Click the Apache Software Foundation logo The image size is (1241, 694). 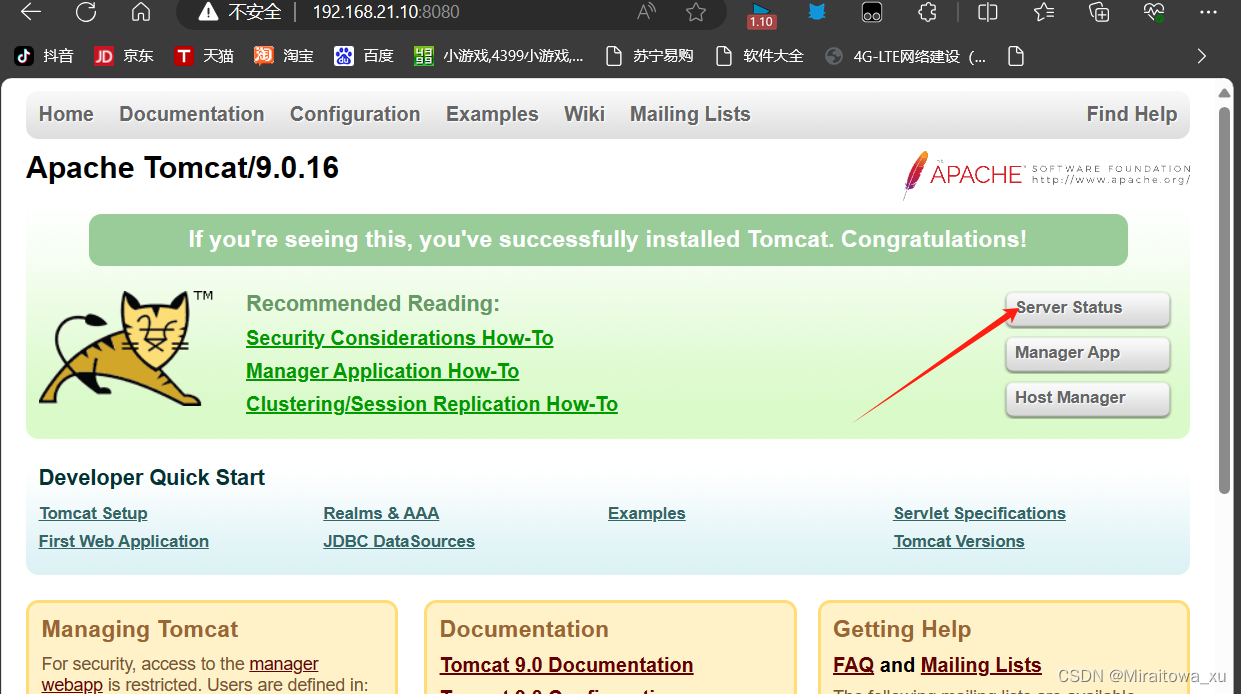(1046, 174)
